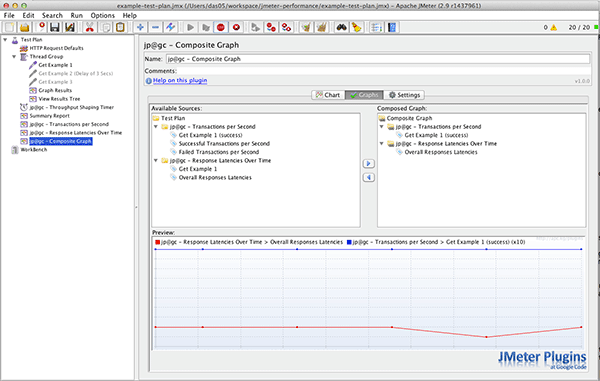Click the Paste clipboard icon
The height and width of the screenshot is (381, 600).
(x=120, y=27)
